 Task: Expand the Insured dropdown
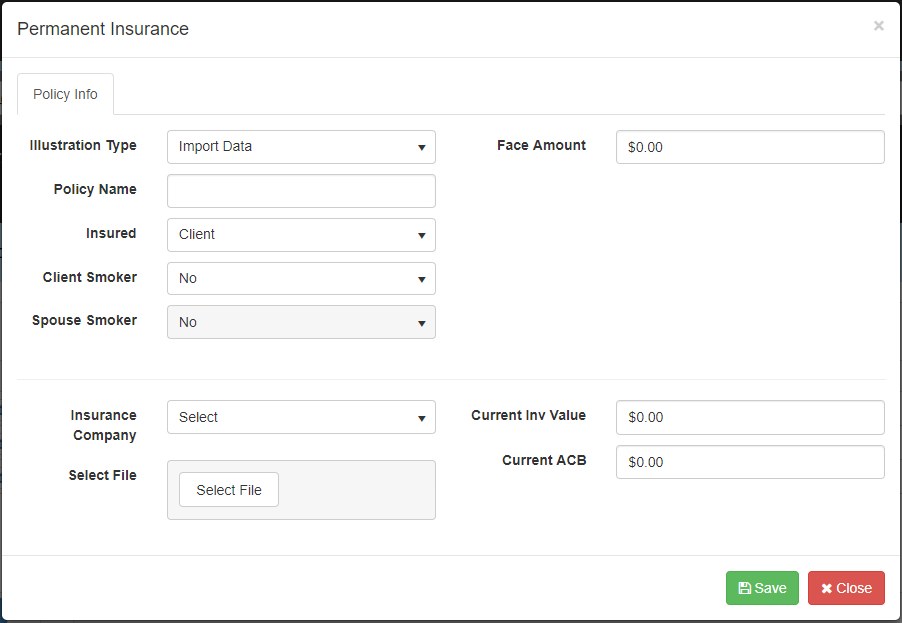click(300, 235)
